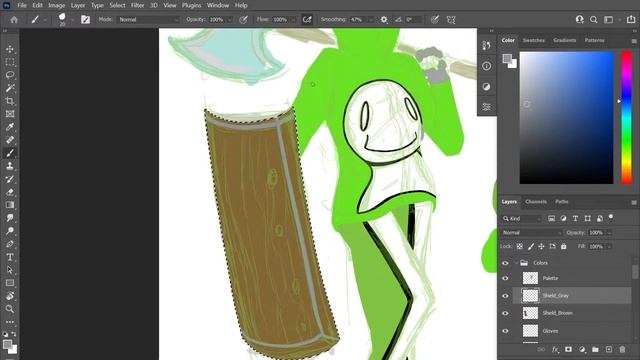Select the Horizontal Type tool
Image resolution: width=640 pixels, height=360 pixels.
coord(10,257)
